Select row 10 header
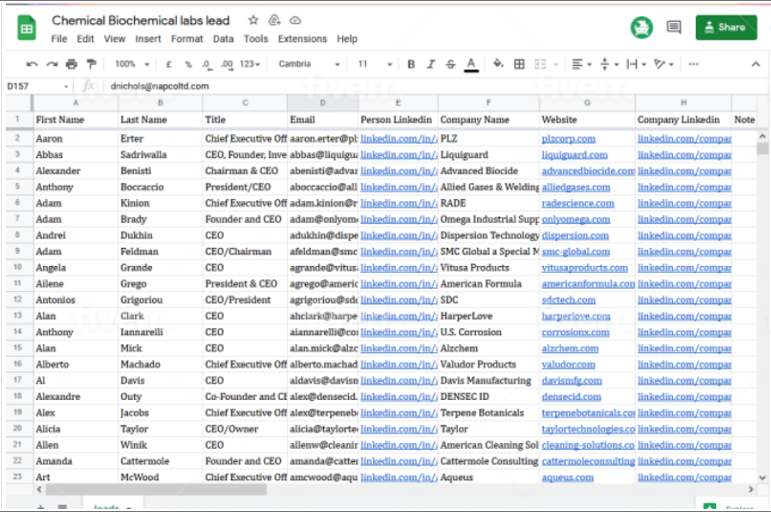 [18, 268]
